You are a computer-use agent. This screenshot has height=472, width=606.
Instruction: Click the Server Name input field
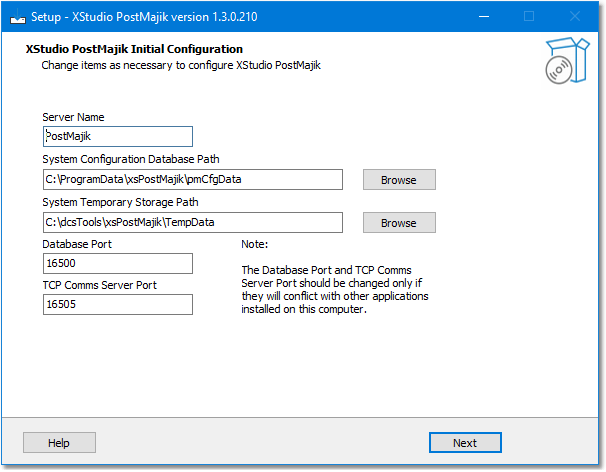pos(118,136)
